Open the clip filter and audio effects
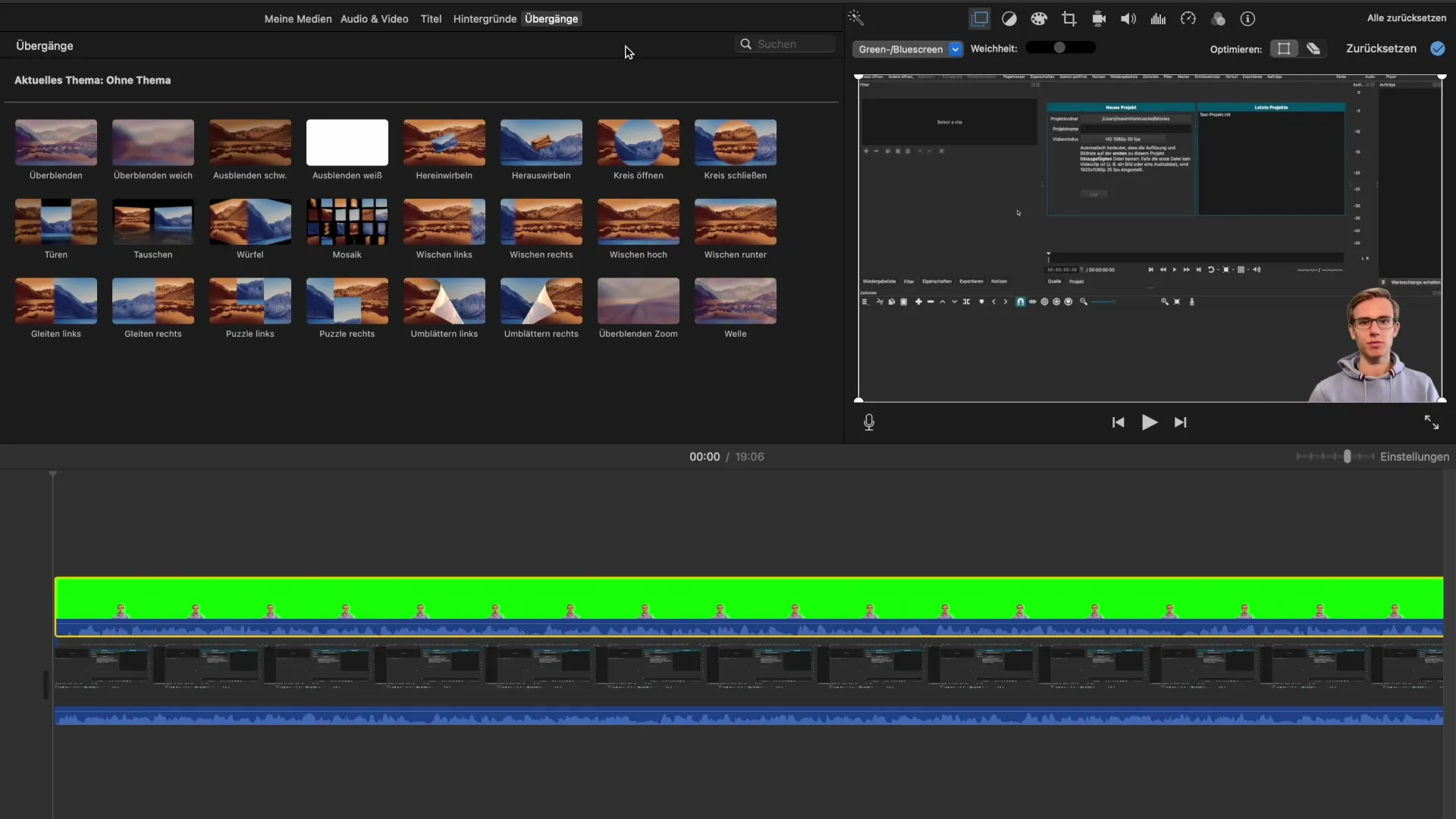This screenshot has height=819, width=1456. pos(1218,19)
